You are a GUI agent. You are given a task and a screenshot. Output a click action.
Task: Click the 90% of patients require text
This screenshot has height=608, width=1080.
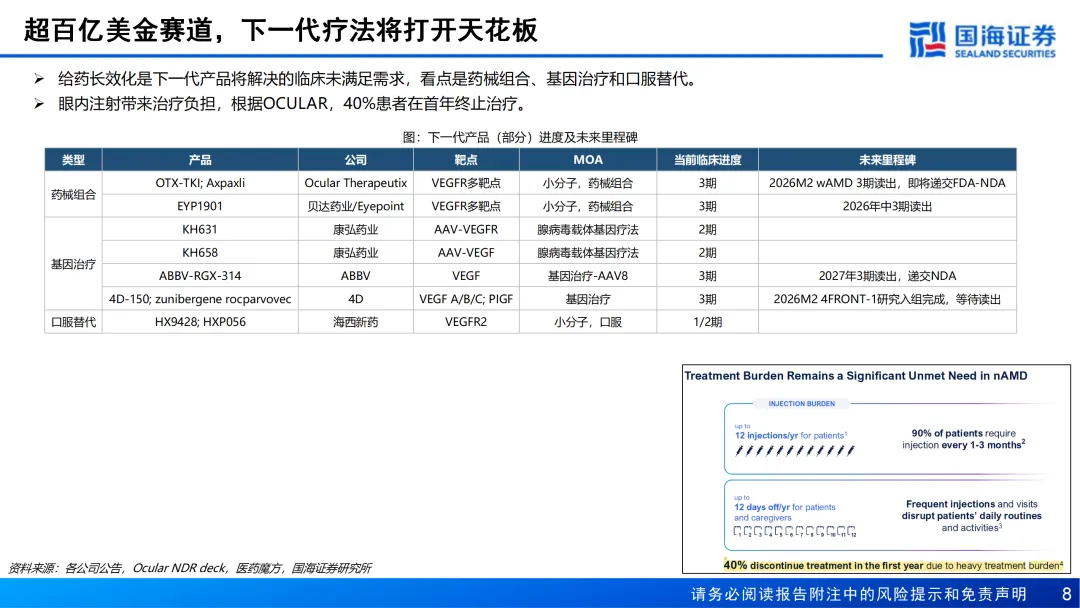[x=964, y=439]
